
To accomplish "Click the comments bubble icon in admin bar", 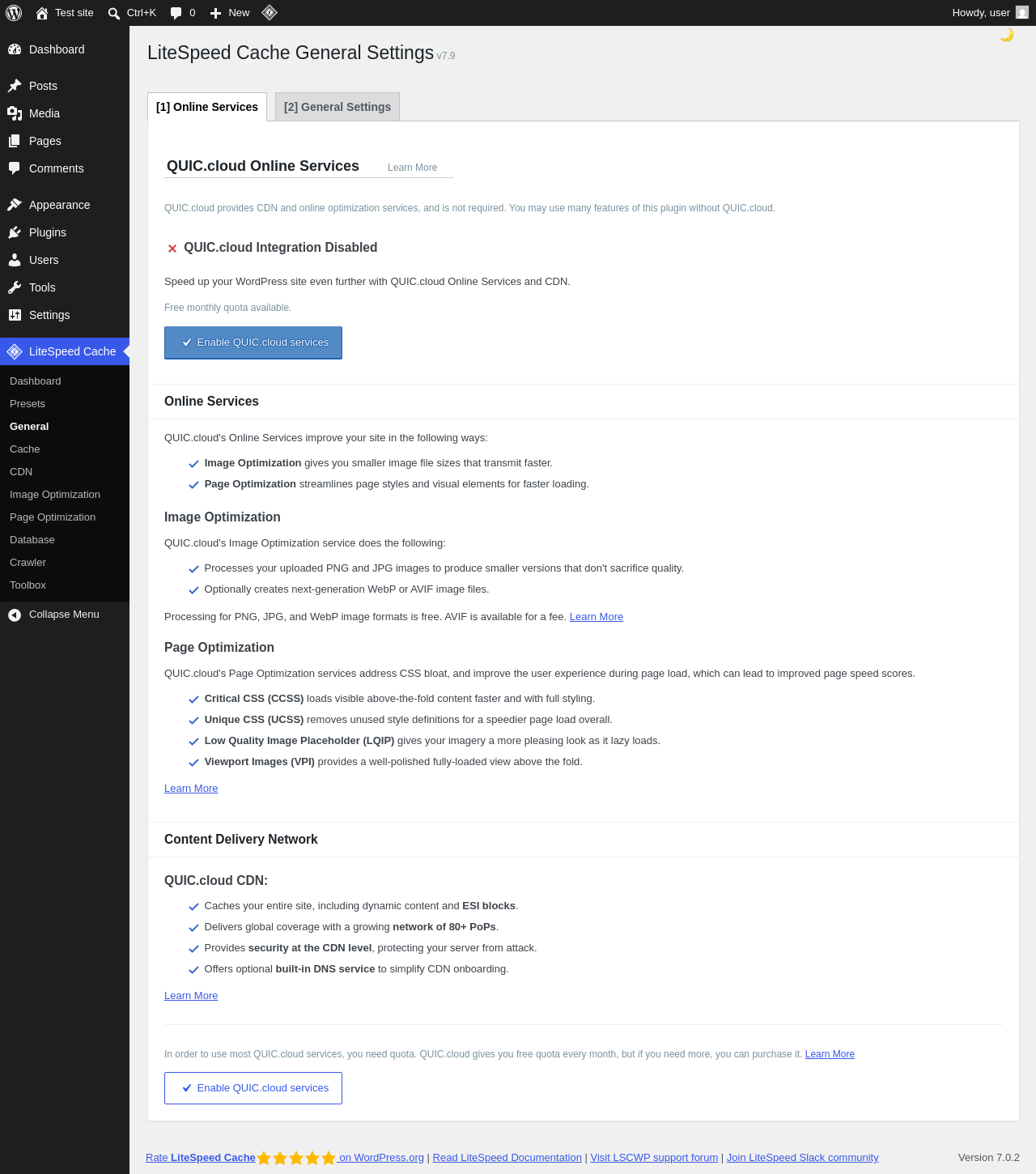I will point(176,13).
